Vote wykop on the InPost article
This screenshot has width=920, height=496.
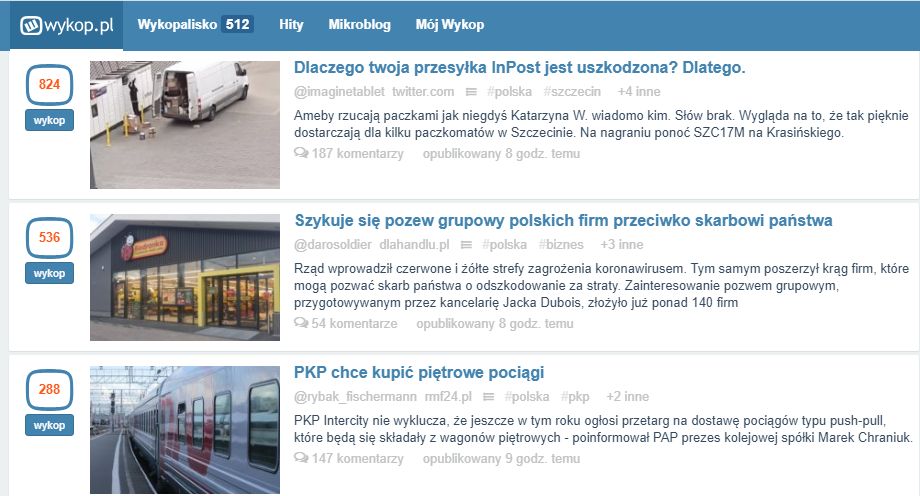tap(49, 120)
